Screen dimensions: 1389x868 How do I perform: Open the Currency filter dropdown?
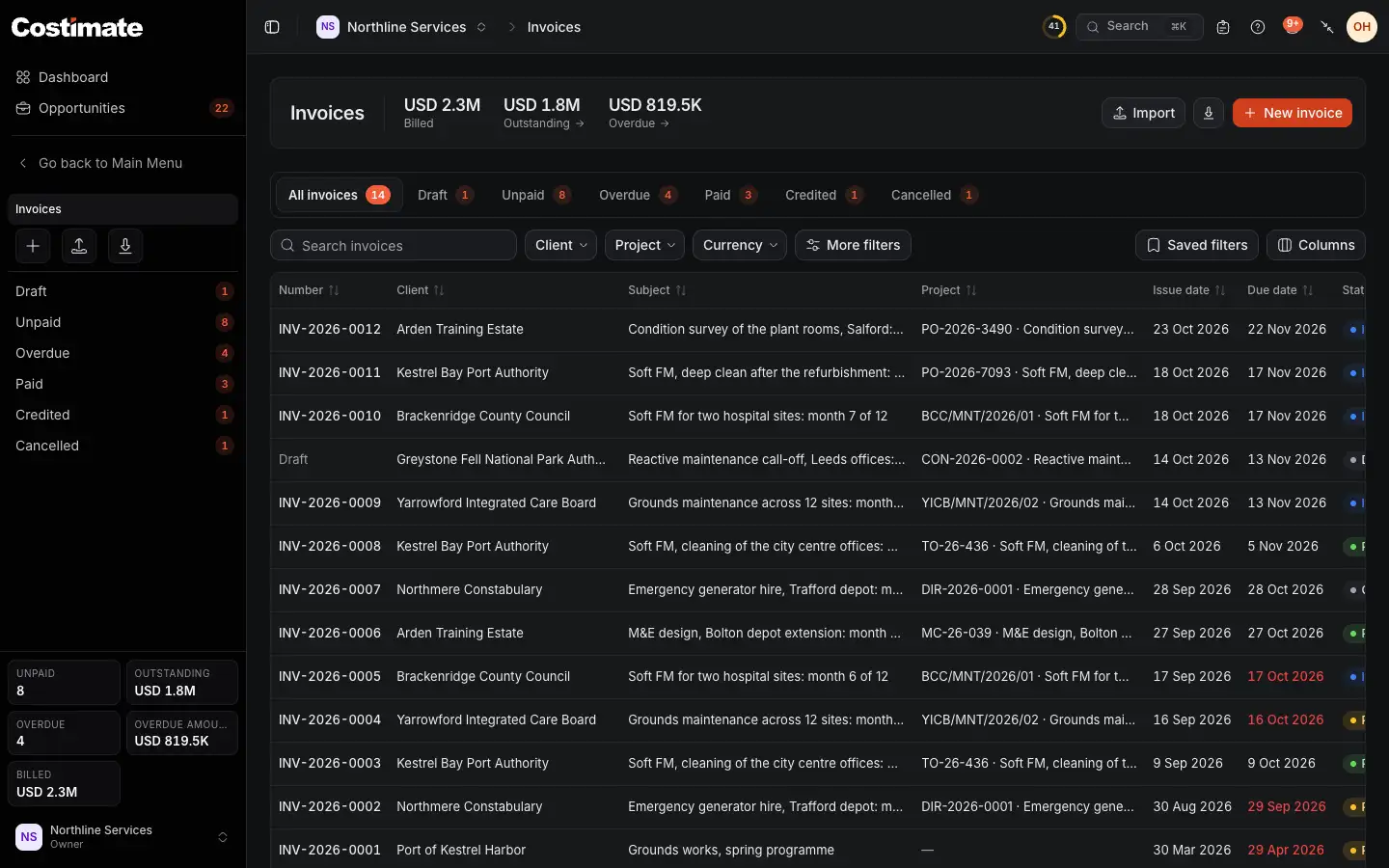point(740,245)
